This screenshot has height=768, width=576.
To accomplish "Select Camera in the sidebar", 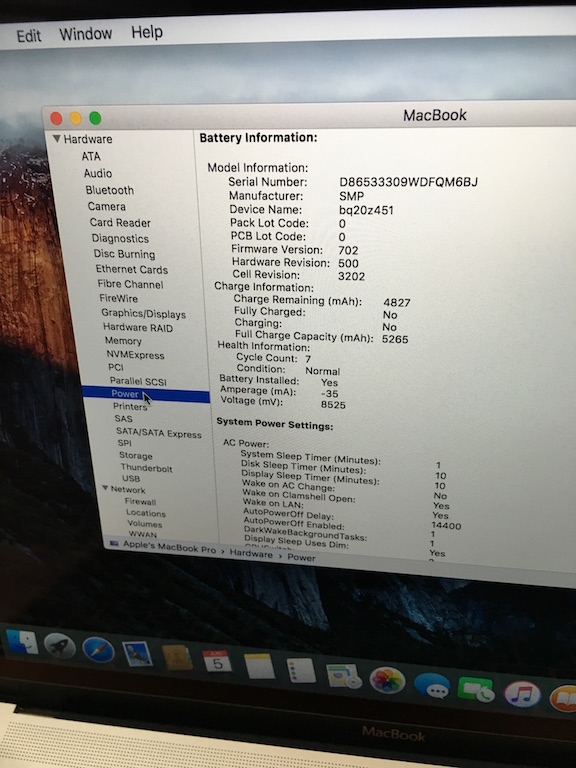I will (107, 207).
